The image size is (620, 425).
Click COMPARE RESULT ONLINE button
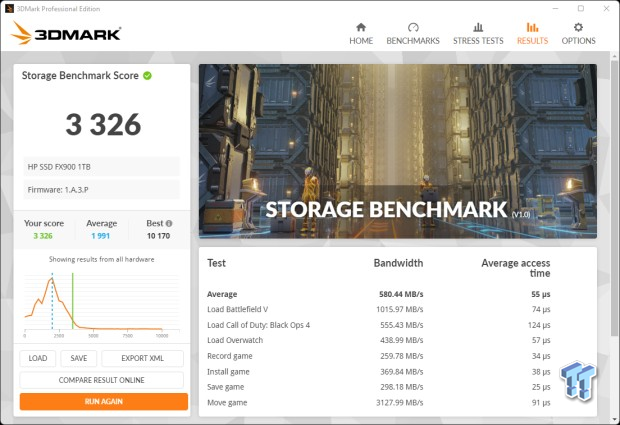click(x=102, y=380)
